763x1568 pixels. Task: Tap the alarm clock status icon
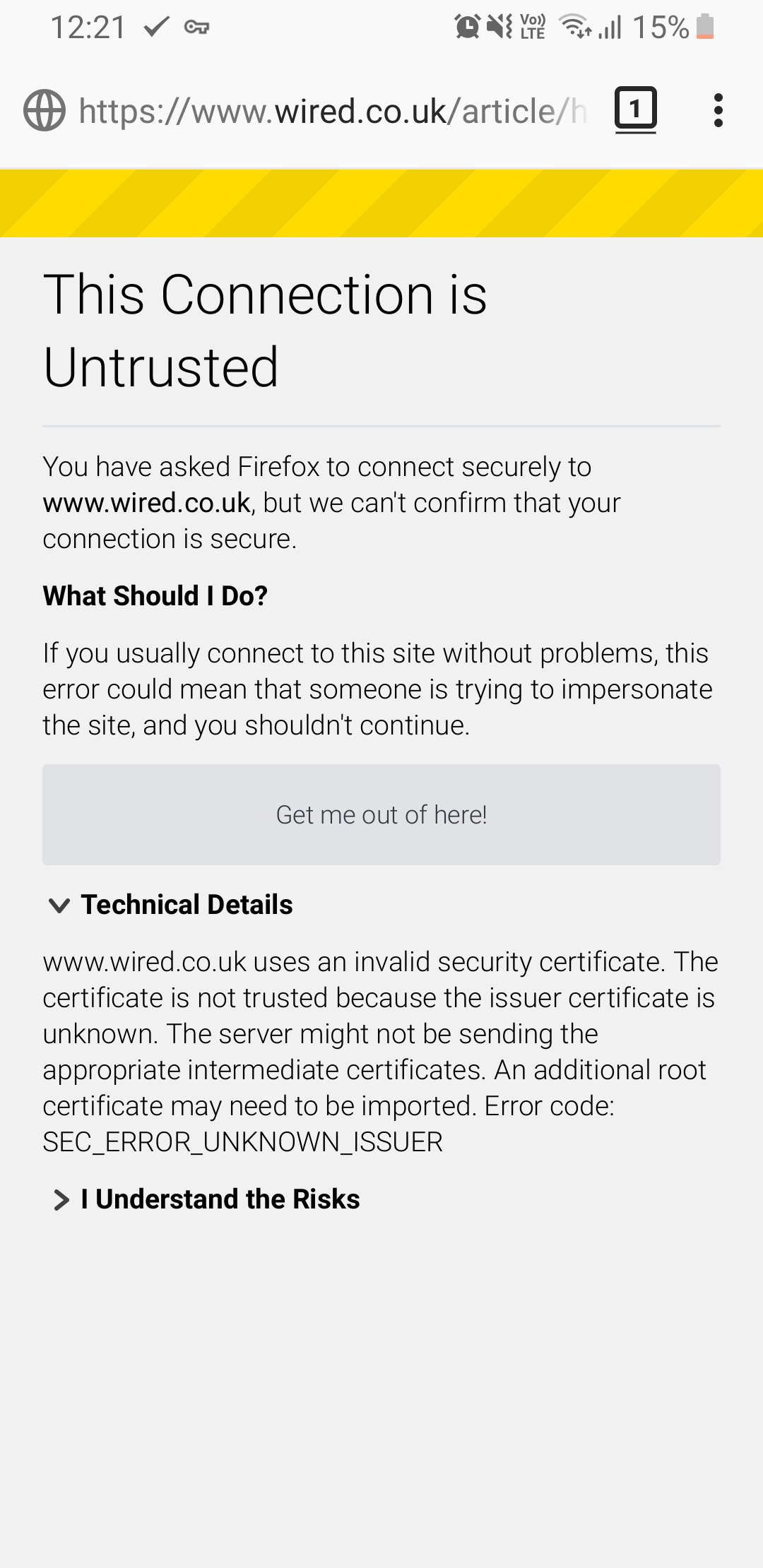[x=467, y=28]
